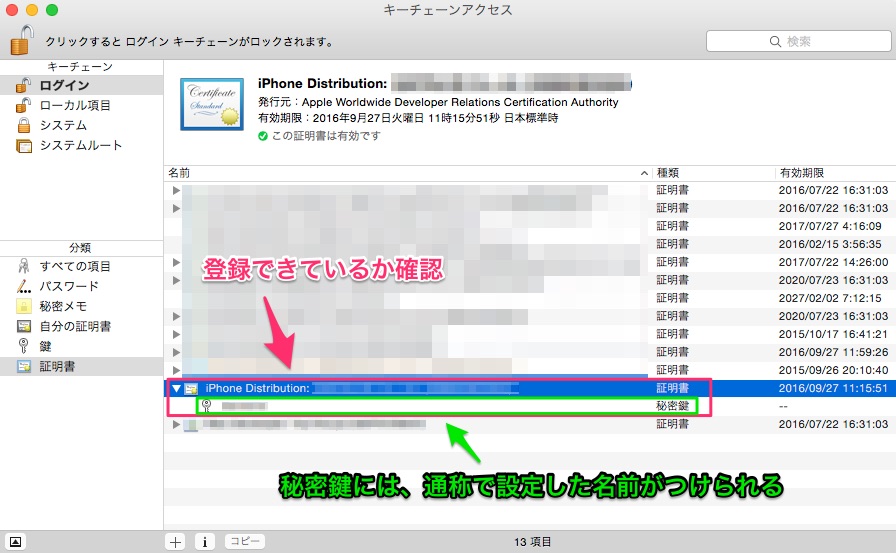
Task: Click certificate icon in iPhone Distribution row
Action: coord(191,388)
